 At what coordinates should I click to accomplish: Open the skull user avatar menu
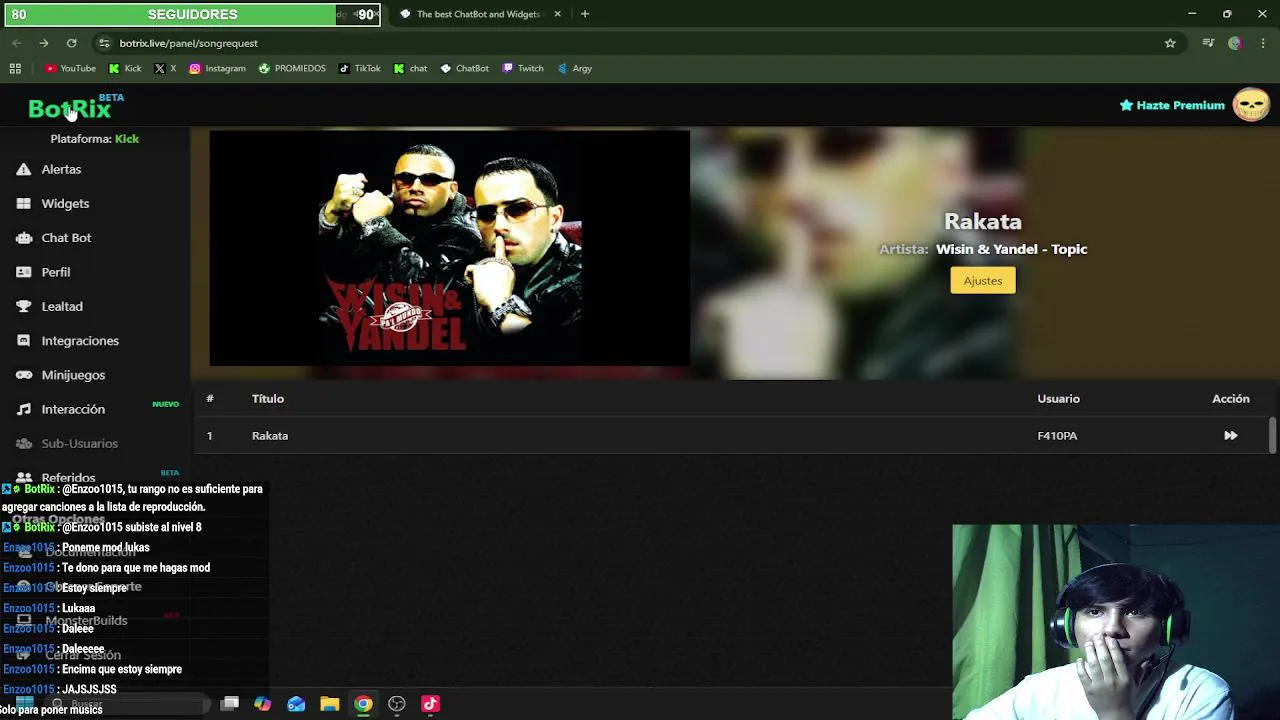click(1251, 105)
